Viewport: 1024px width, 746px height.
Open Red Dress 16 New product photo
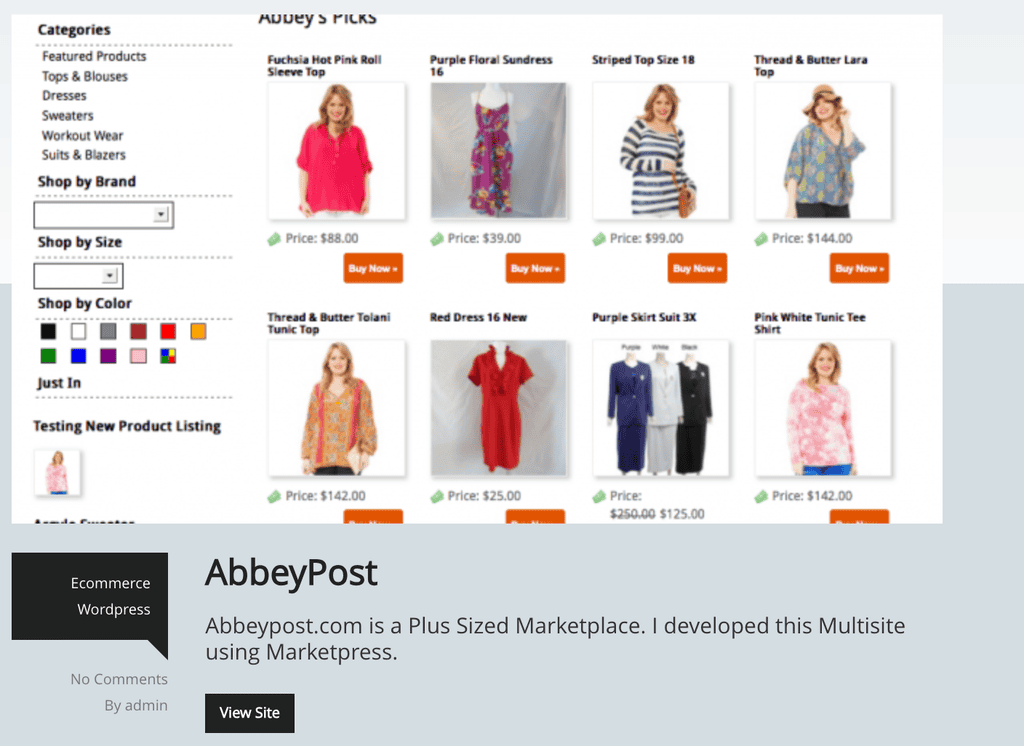498,408
